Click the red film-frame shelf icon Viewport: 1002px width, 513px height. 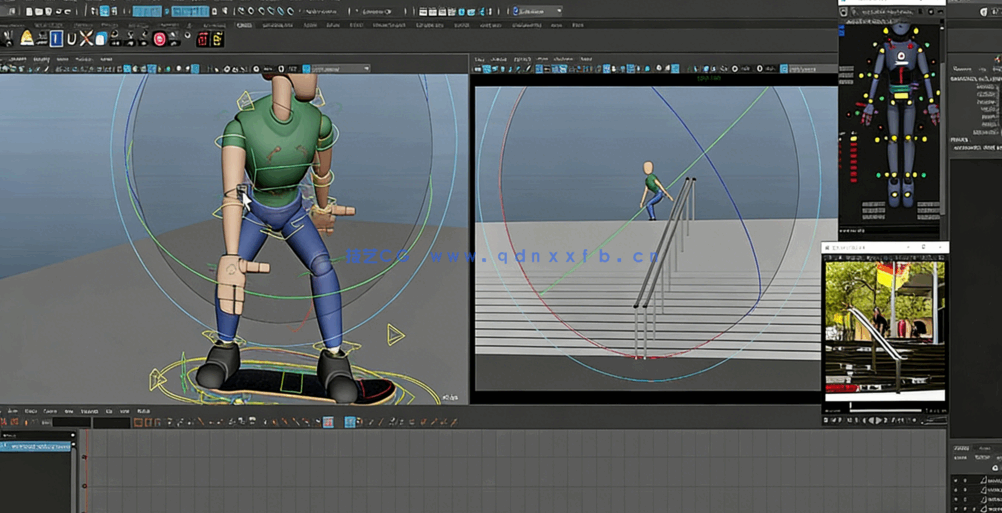coord(203,39)
